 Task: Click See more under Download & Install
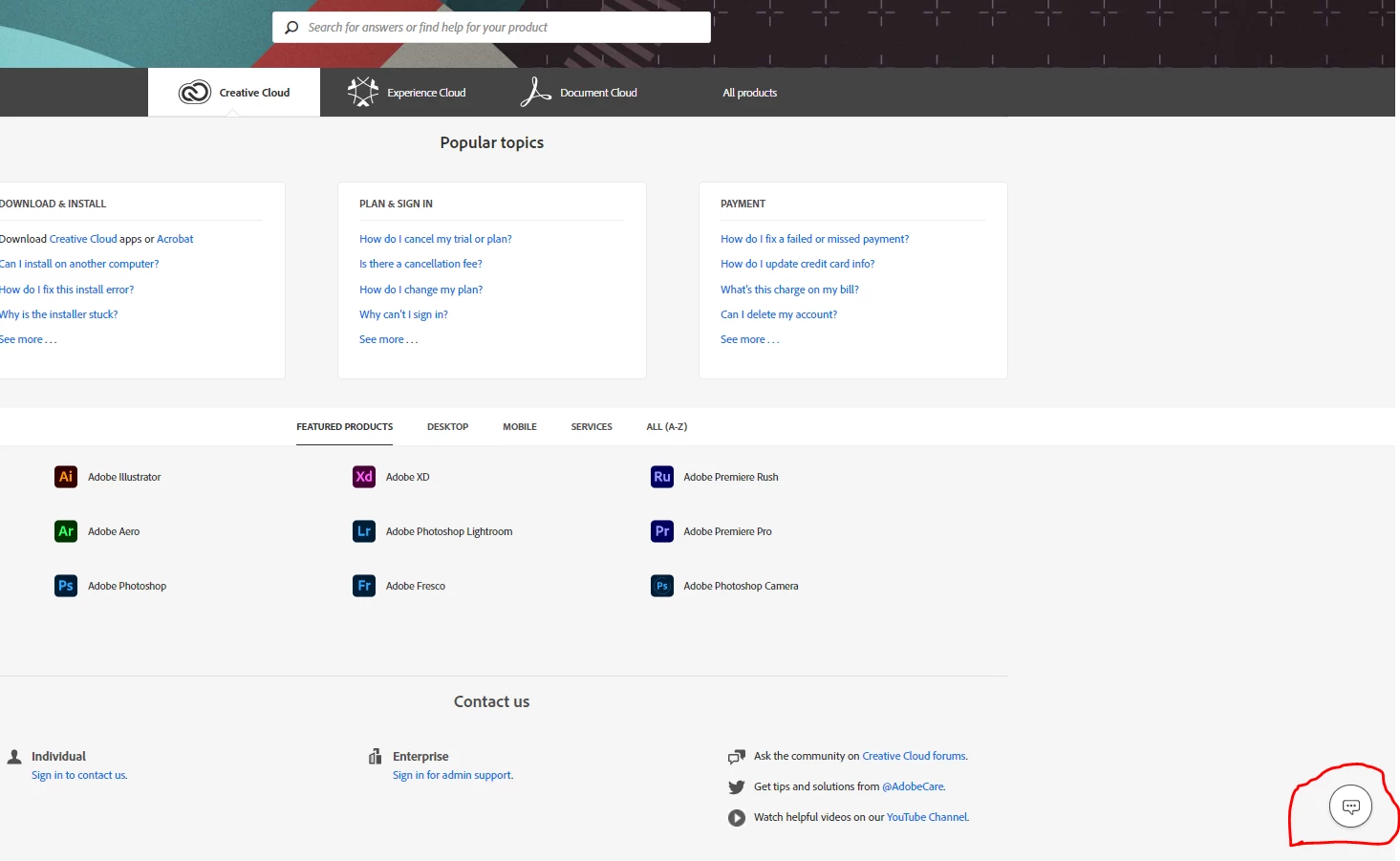tap(29, 339)
